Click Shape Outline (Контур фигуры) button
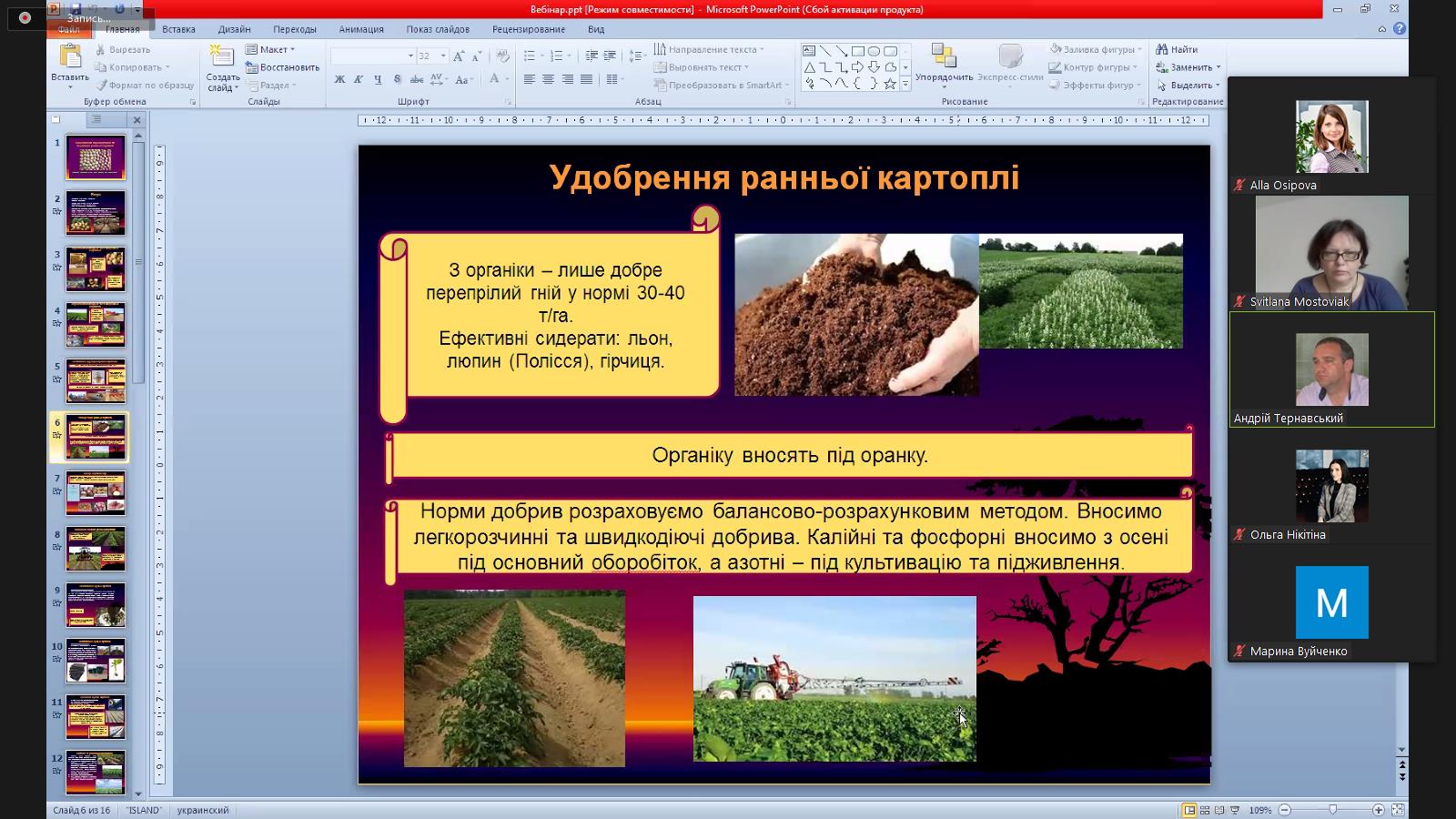The width and height of the screenshot is (1456, 819). 1094,67
